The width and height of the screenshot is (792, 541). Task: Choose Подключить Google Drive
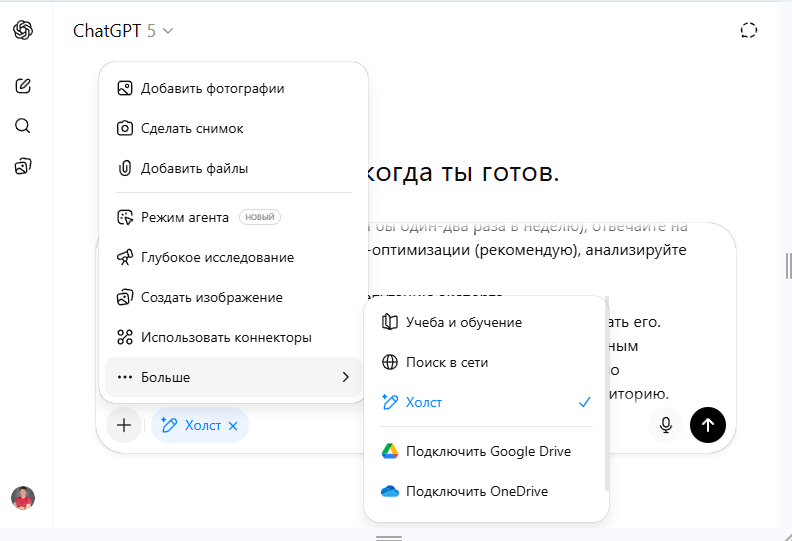click(x=486, y=451)
